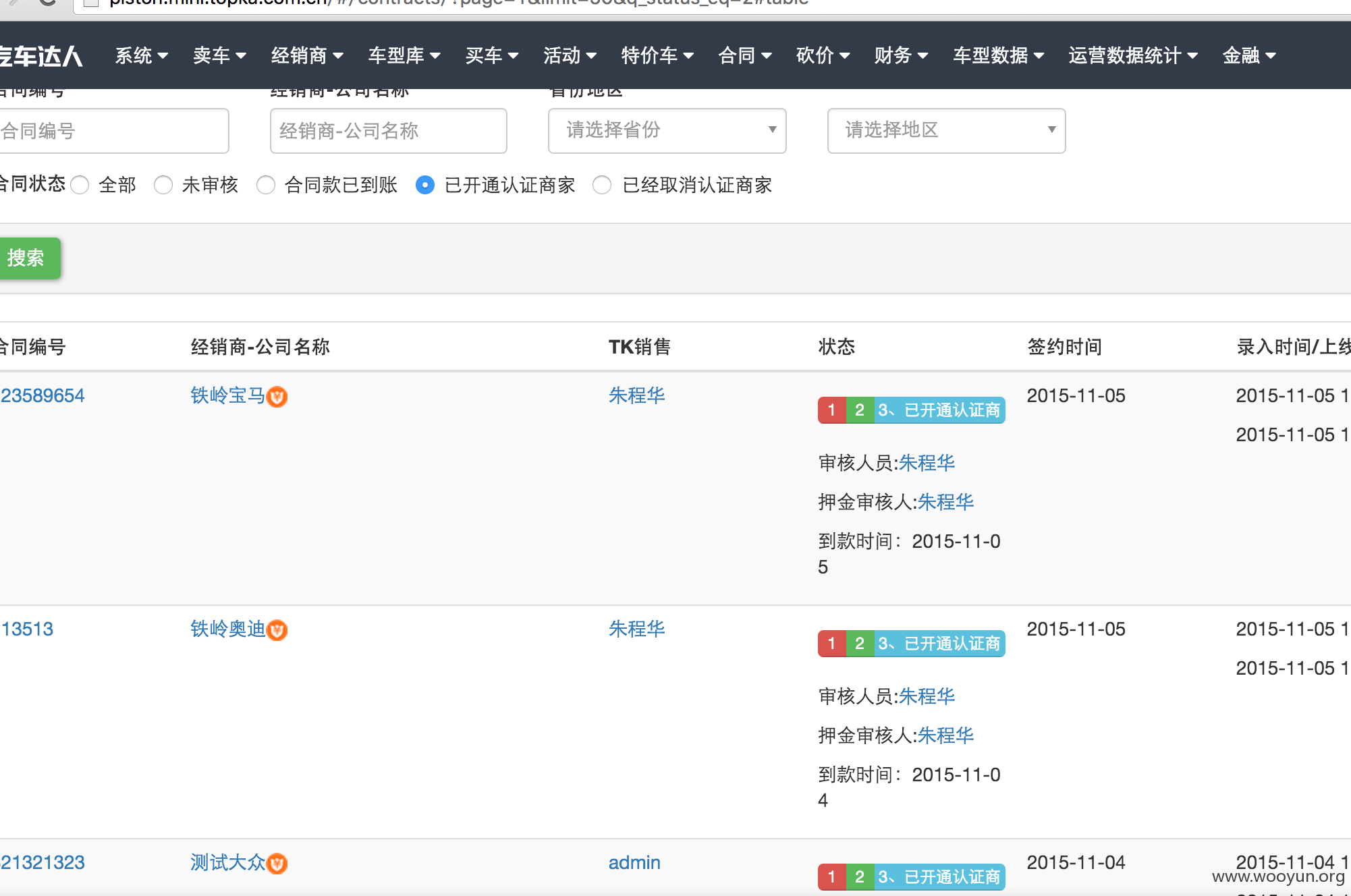Click verified badge icon next to 铁岭奥迪
This screenshot has width=1351, height=896.
(277, 630)
